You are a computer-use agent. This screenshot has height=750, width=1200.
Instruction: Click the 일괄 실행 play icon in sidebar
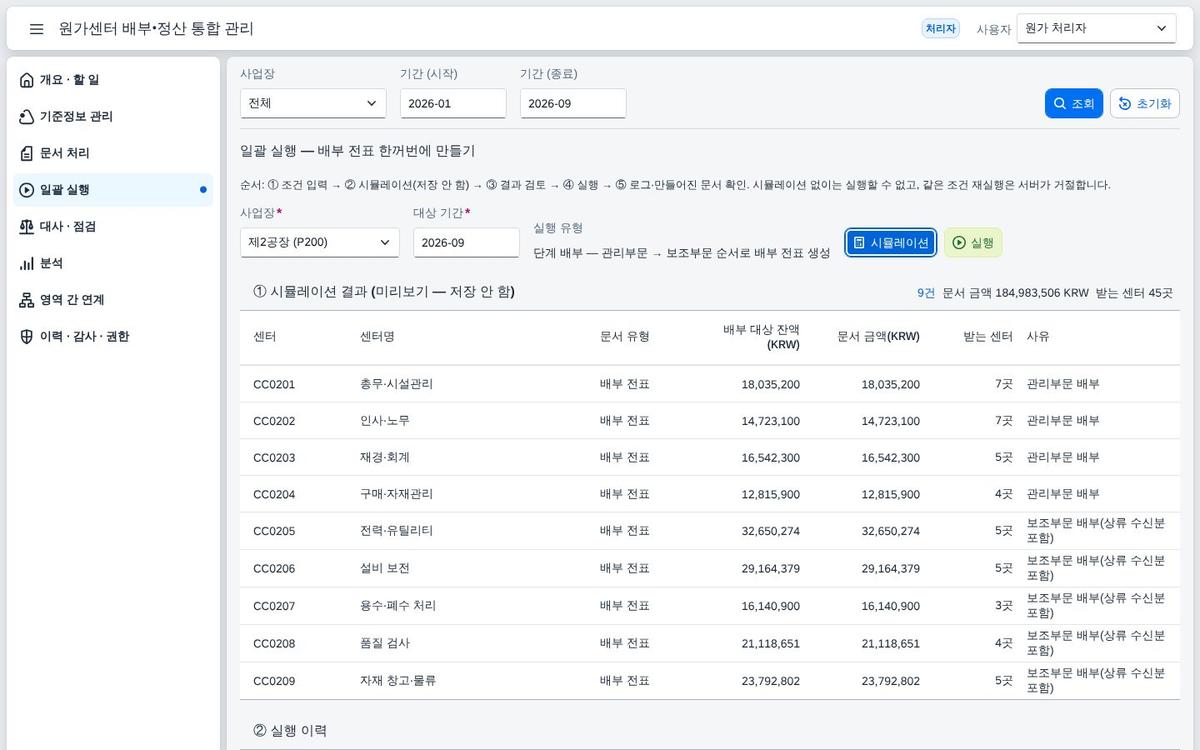pyautogui.click(x=27, y=190)
